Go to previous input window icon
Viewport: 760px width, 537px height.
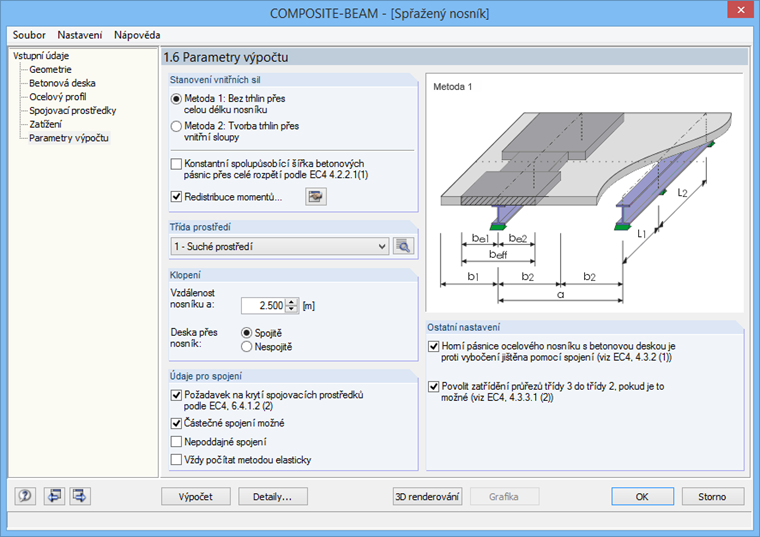(x=54, y=496)
